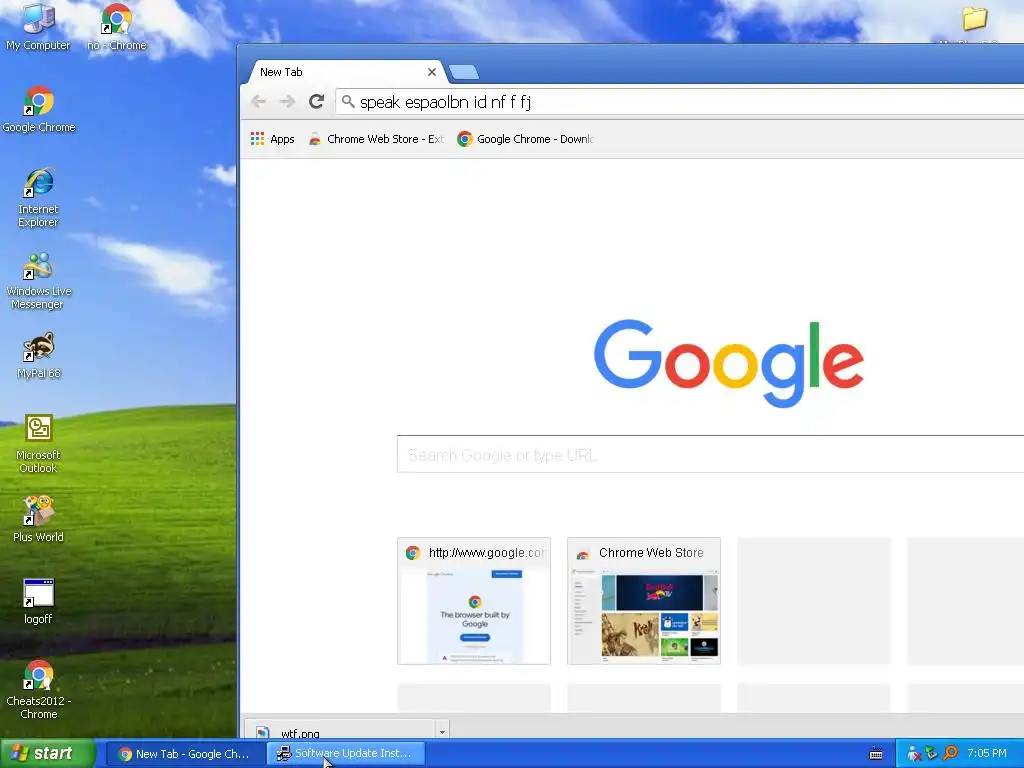Open the Google Chrome - Download bookmark
The image size is (1024, 768).
tap(526, 138)
